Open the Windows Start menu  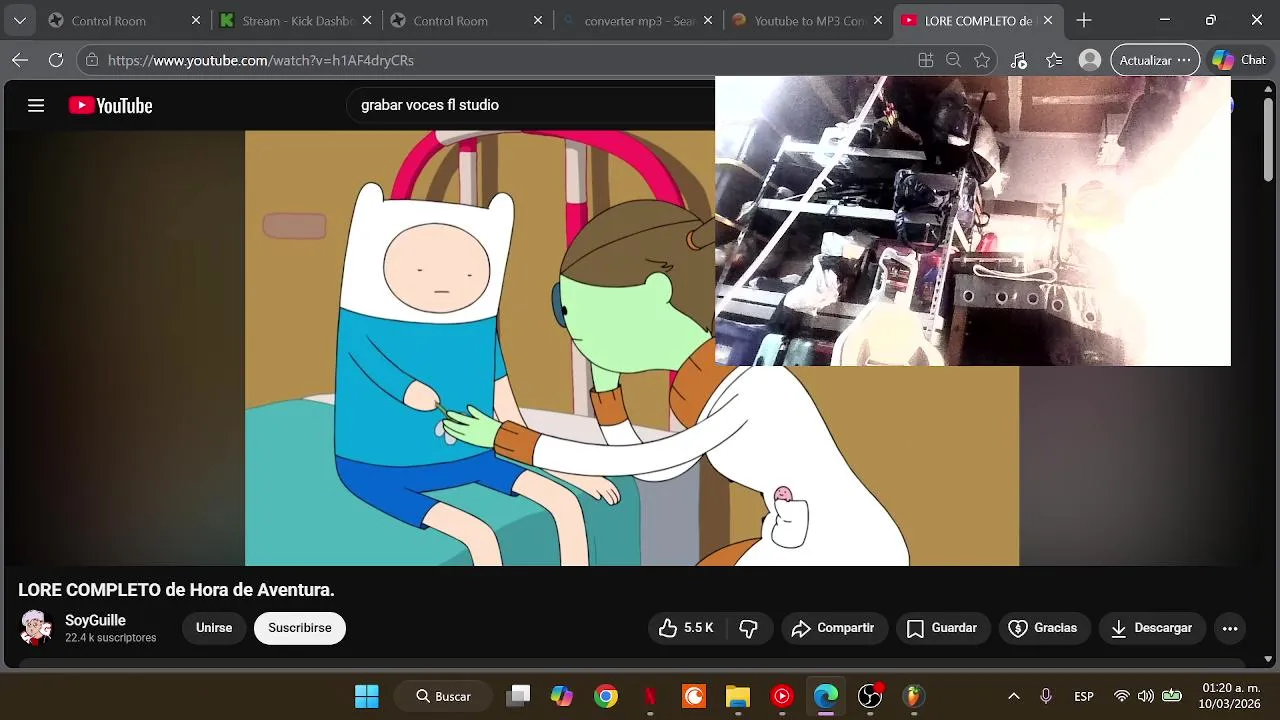(367, 696)
